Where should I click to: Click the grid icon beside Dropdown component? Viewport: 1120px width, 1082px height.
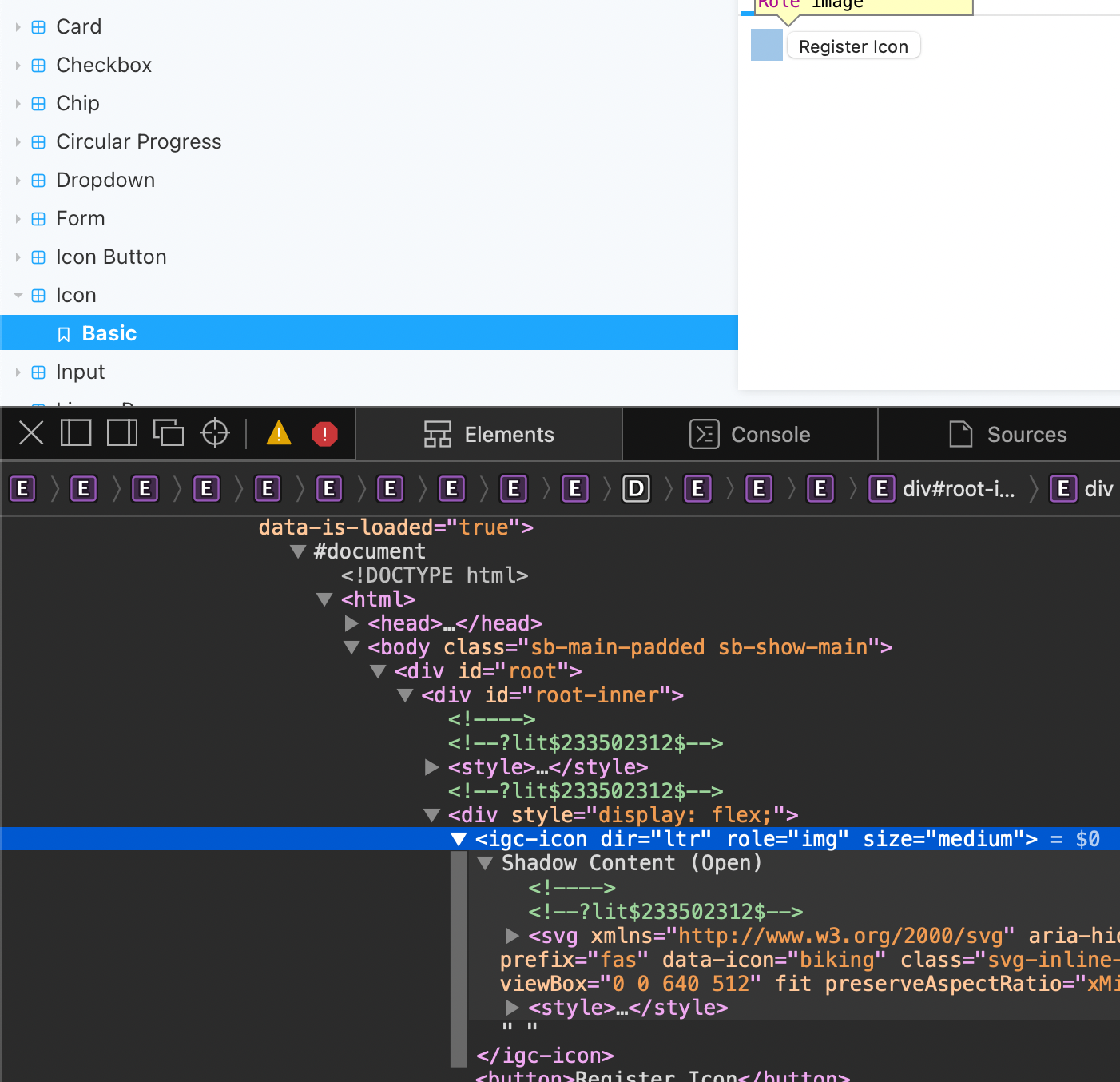38,180
